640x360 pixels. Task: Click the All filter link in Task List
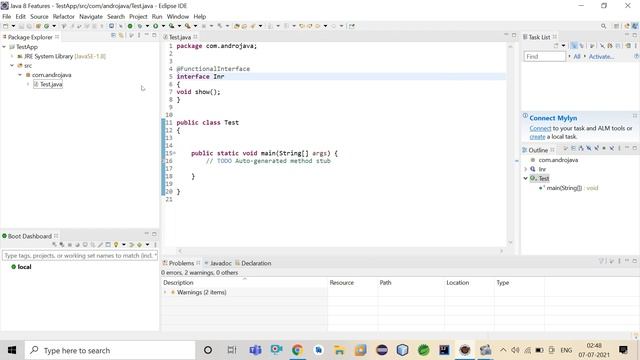(577, 56)
